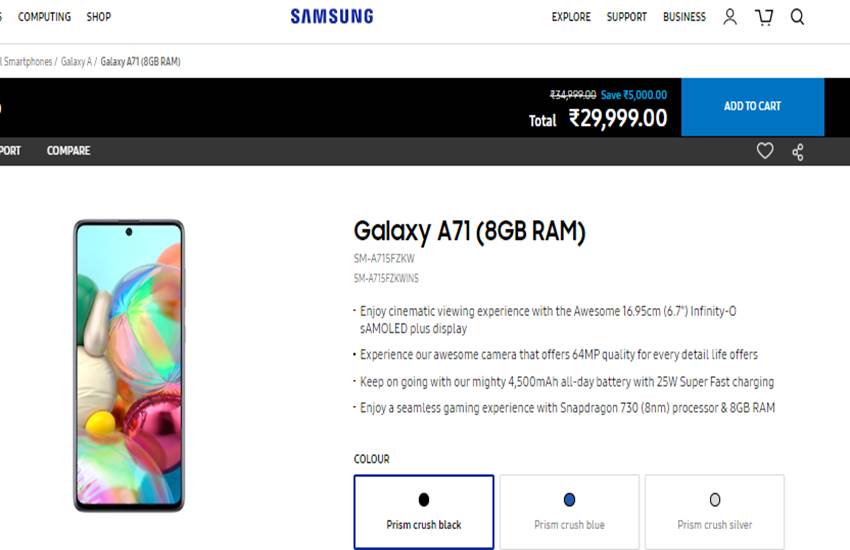Go to Samsung logo homepage

coord(332,17)
